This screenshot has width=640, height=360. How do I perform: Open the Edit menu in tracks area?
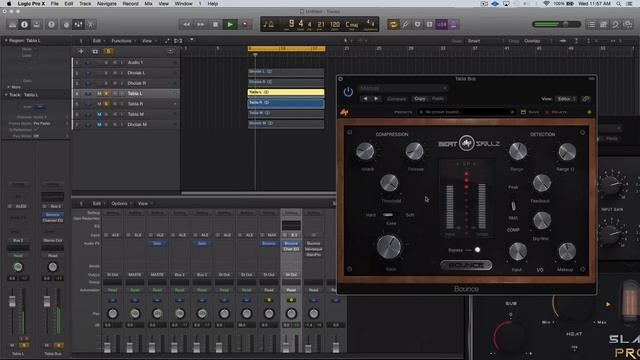97,41
